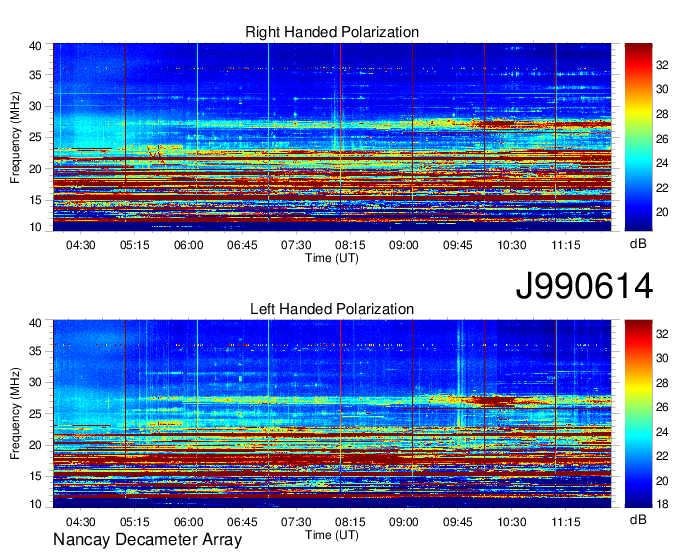Click the left-handed polarization spectrogram
The height and width of the screenshot is (552, 680).
(332, 414)
